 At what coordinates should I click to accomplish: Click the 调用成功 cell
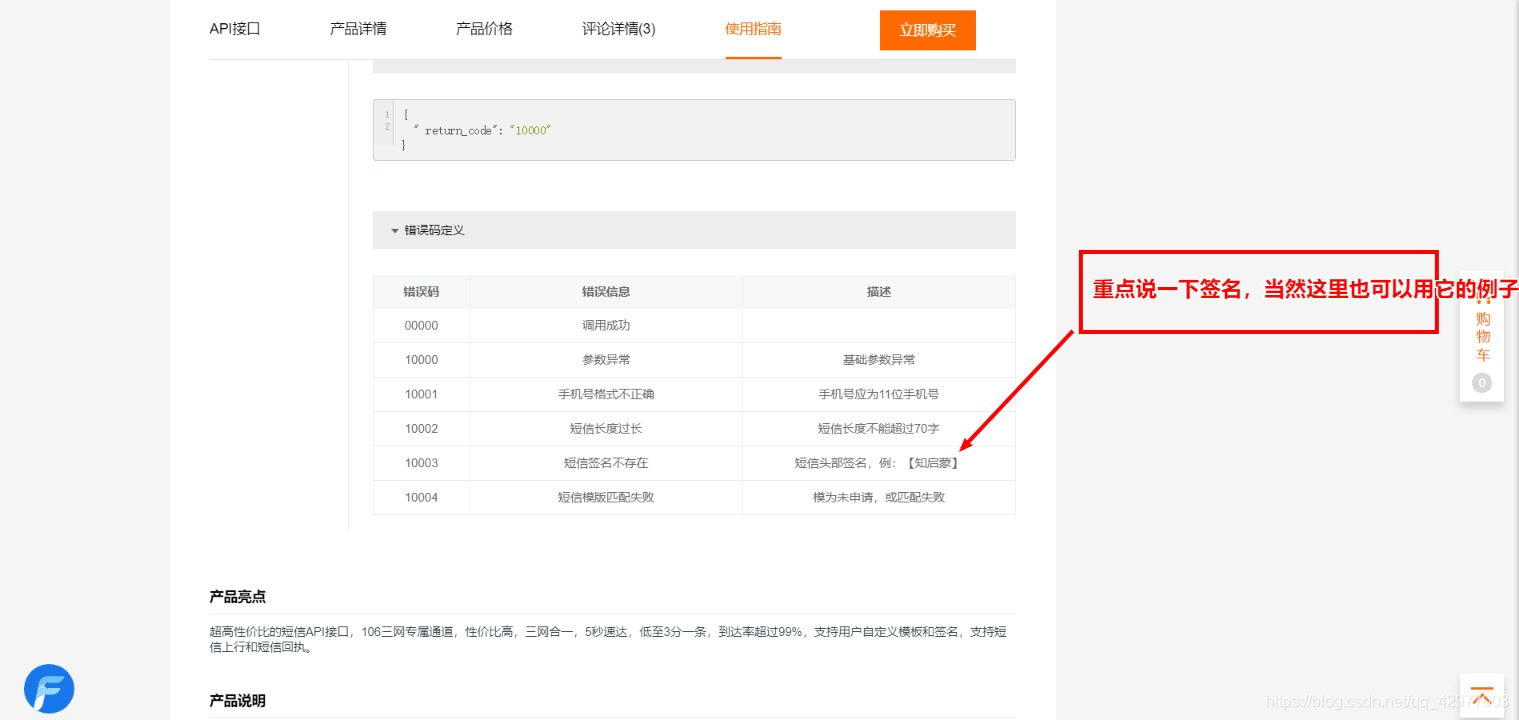(606, 326)
